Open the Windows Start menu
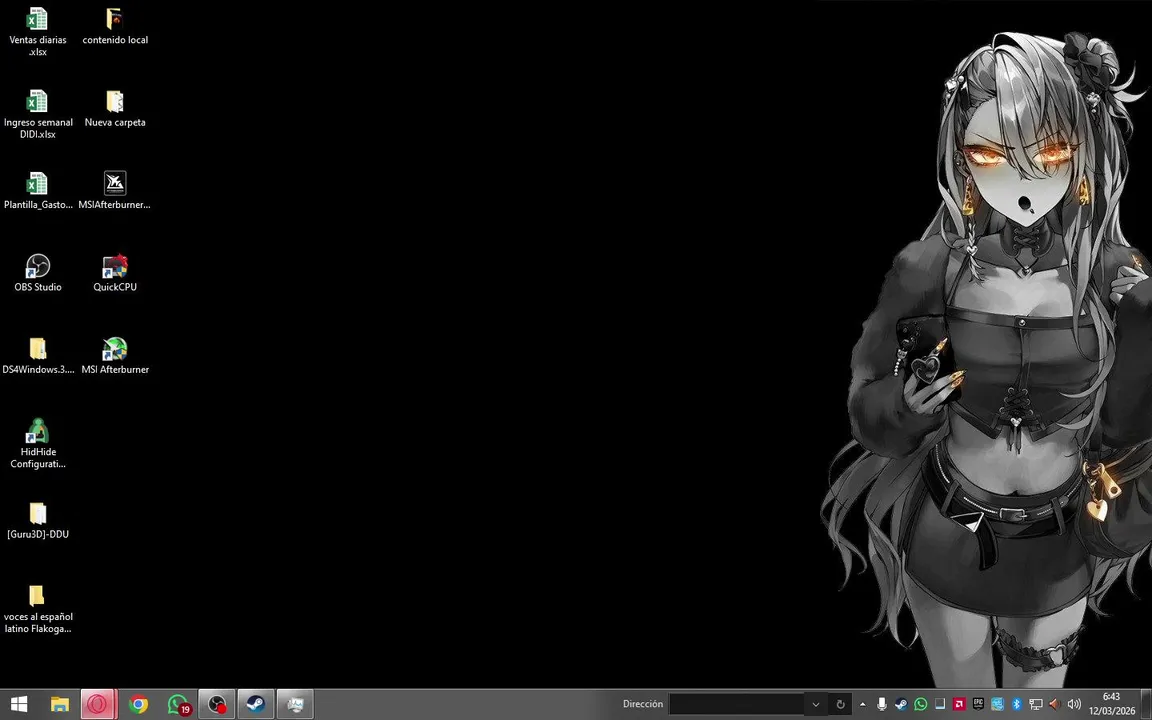Screen dimensions: 1152x720 click(x=19, y=705)
